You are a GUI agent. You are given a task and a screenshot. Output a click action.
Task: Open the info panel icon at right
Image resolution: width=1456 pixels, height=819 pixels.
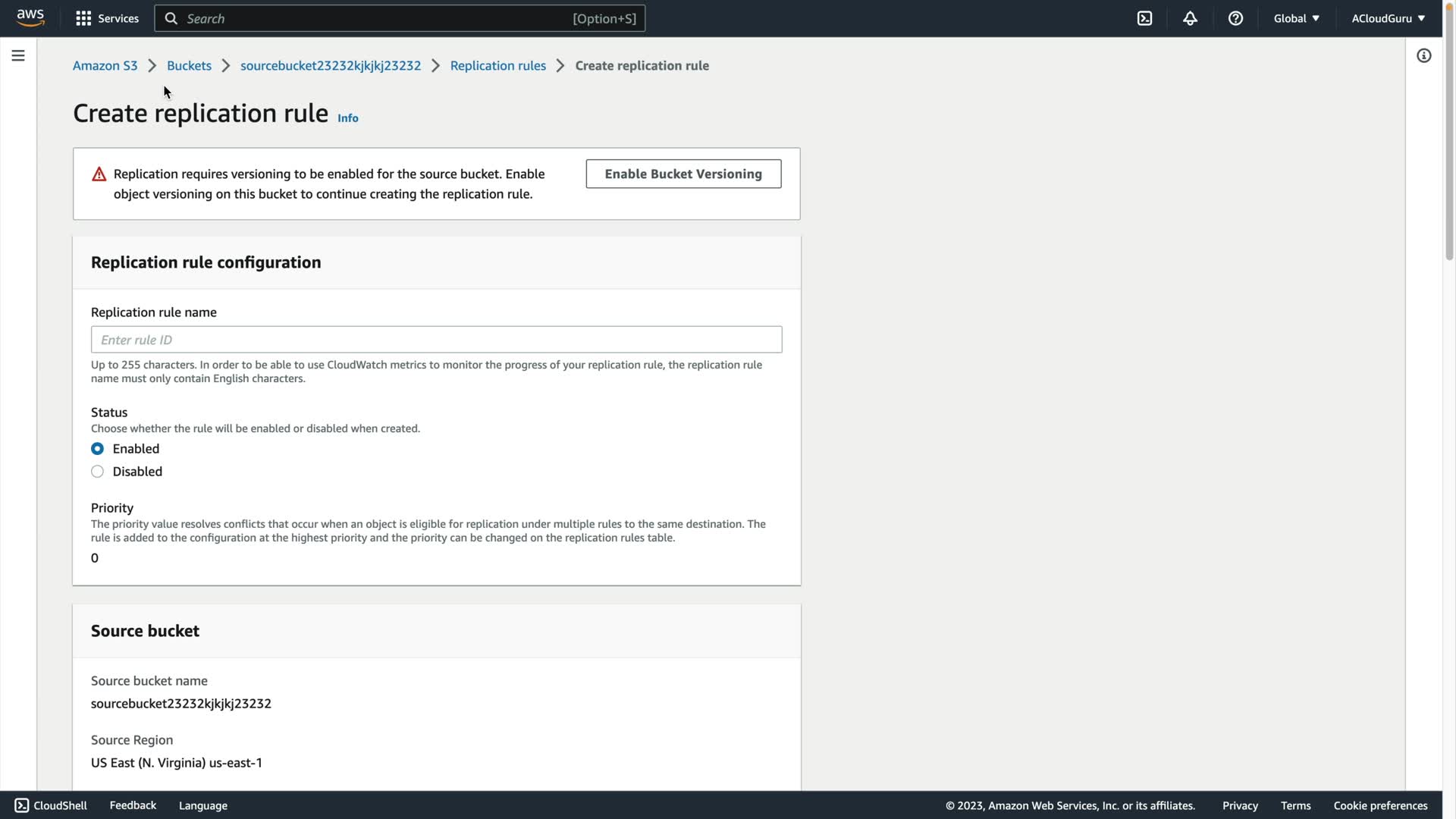(x=1423, y=55)
